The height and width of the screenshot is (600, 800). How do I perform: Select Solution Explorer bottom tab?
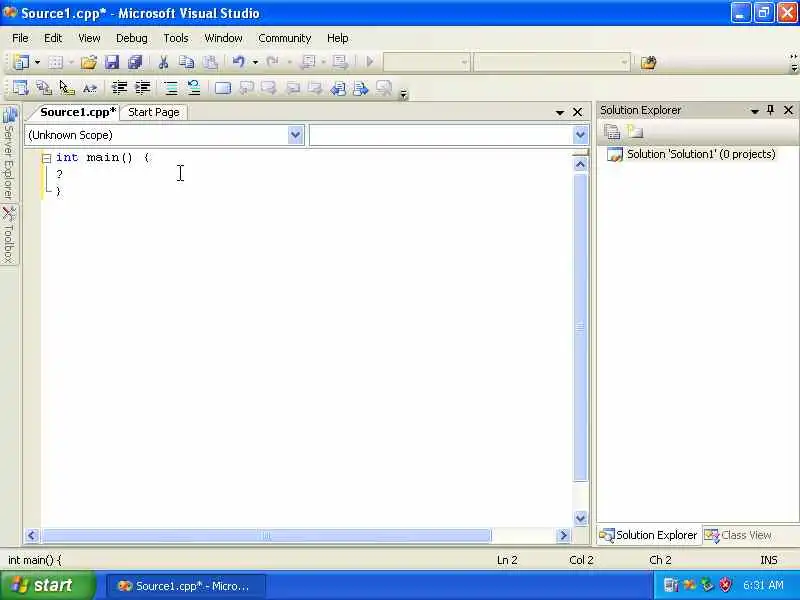point(649,535)
